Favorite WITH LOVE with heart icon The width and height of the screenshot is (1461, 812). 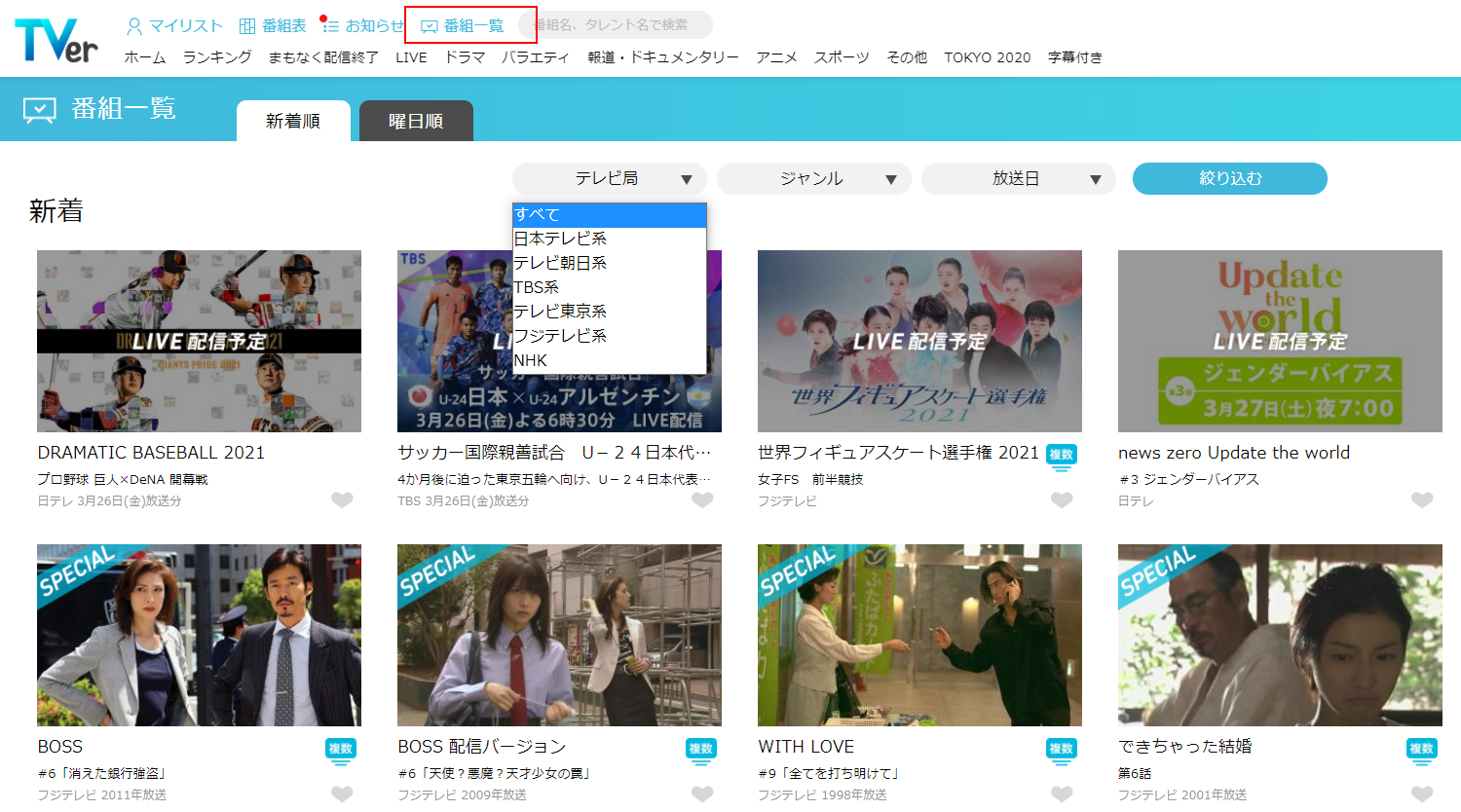[1062, 794]
